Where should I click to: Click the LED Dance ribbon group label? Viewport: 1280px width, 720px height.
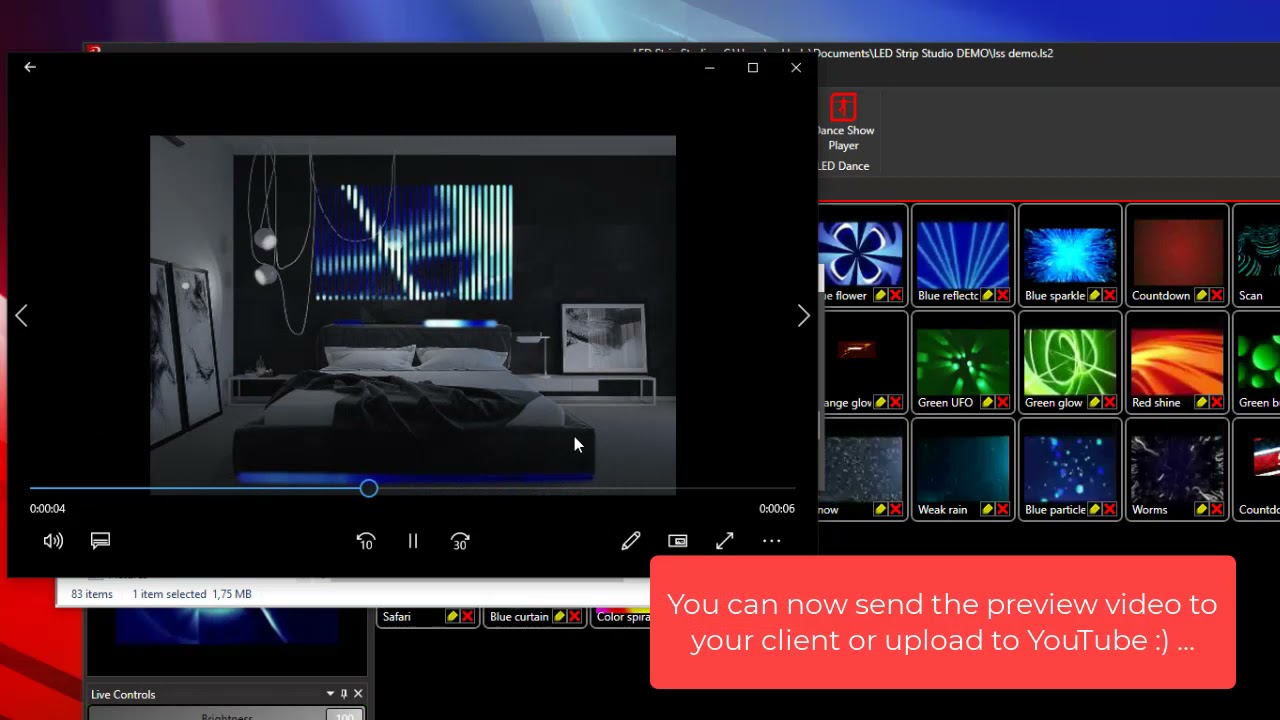coord(843,166)
